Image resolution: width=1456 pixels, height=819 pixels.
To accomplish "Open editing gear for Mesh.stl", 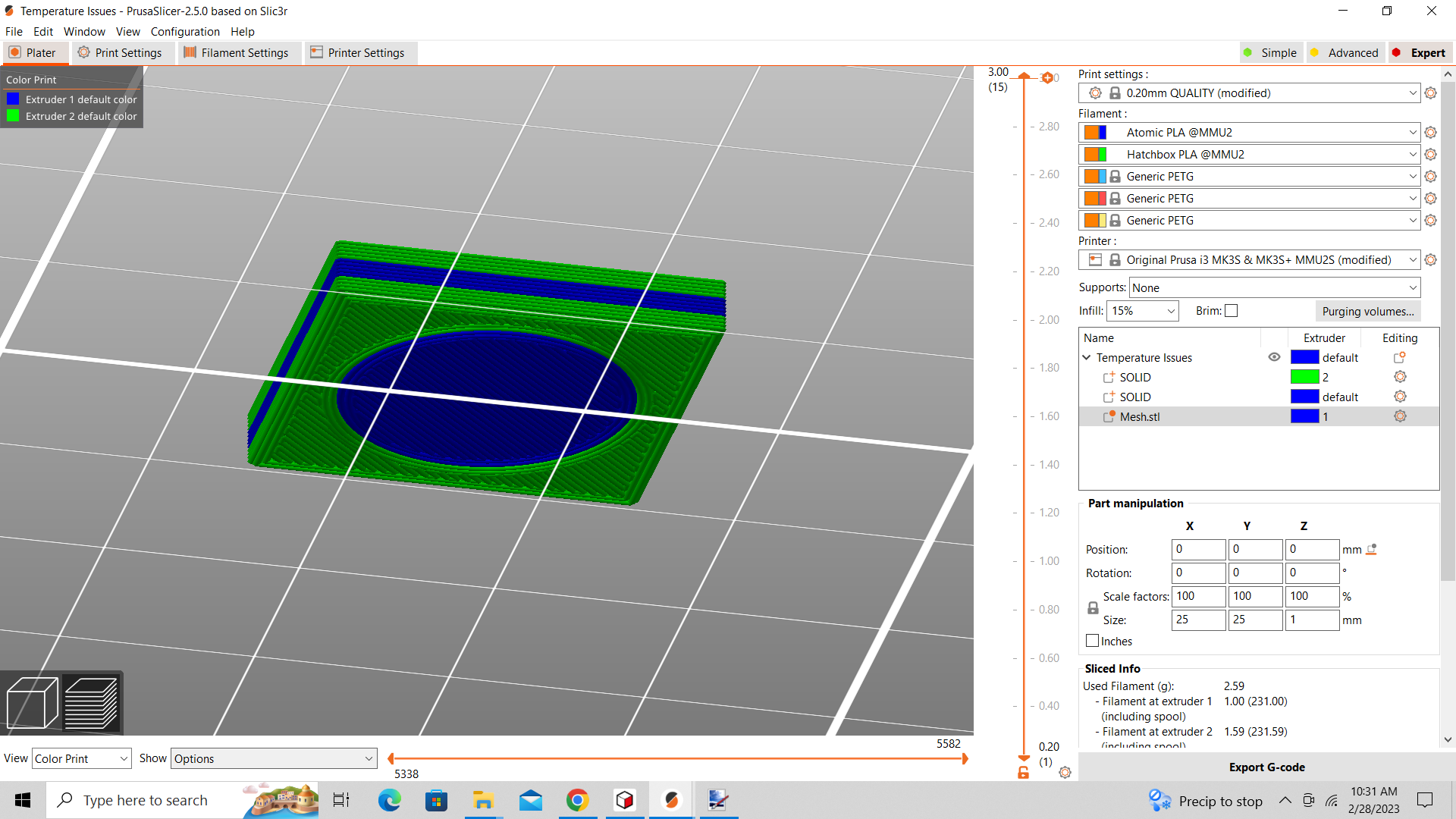I will (x=1400, y=416).
